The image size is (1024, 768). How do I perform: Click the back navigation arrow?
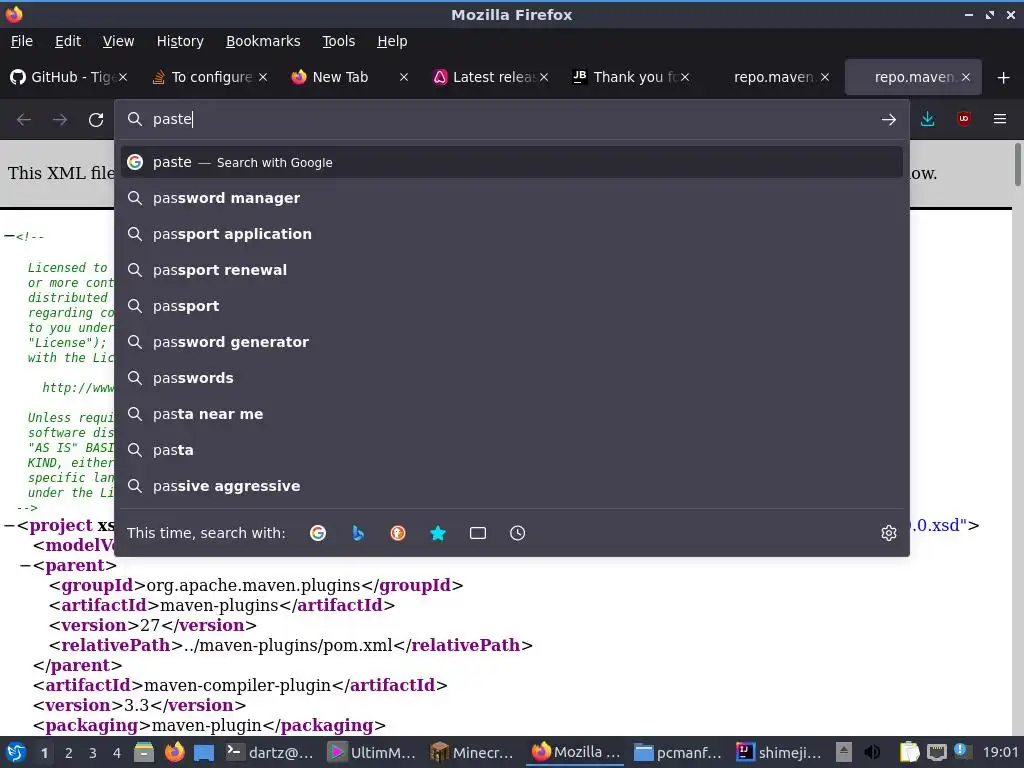[x=24, y=120]
